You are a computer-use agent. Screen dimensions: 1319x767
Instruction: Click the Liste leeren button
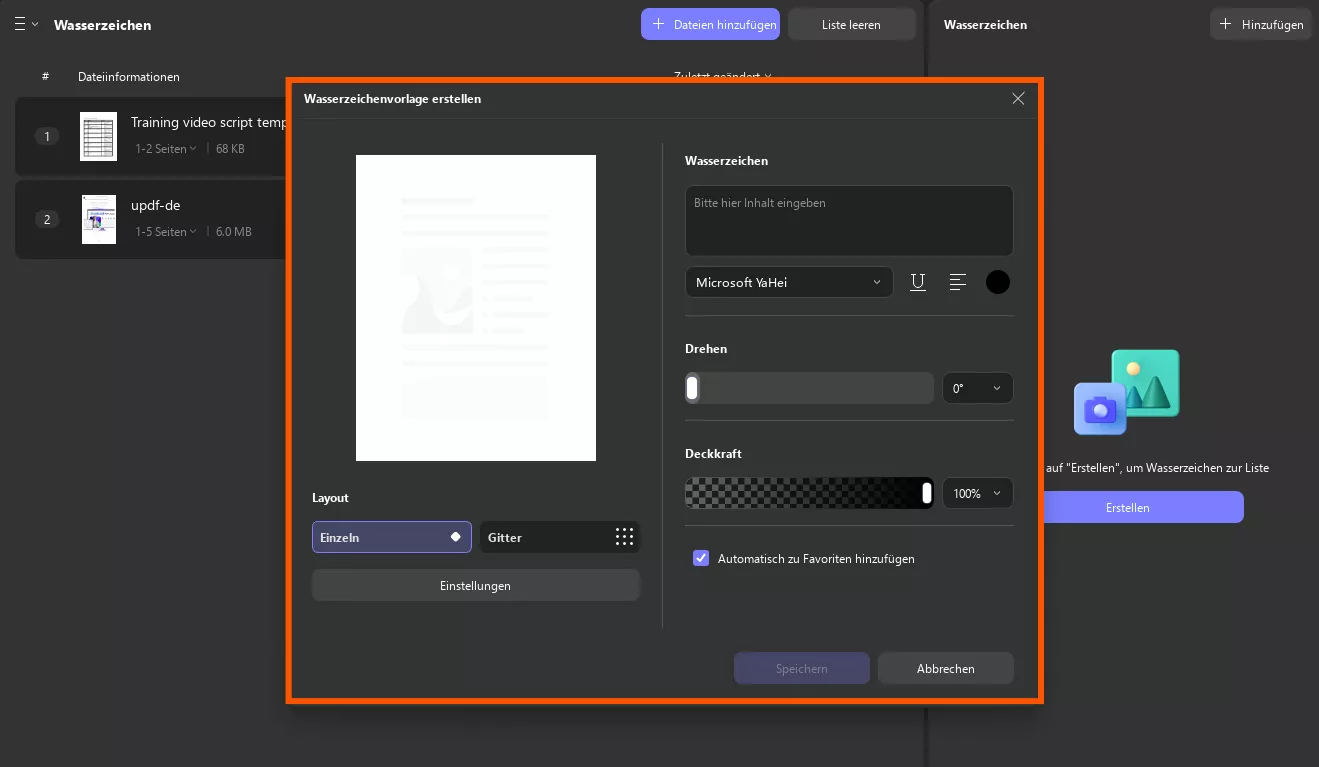[851, 24]
